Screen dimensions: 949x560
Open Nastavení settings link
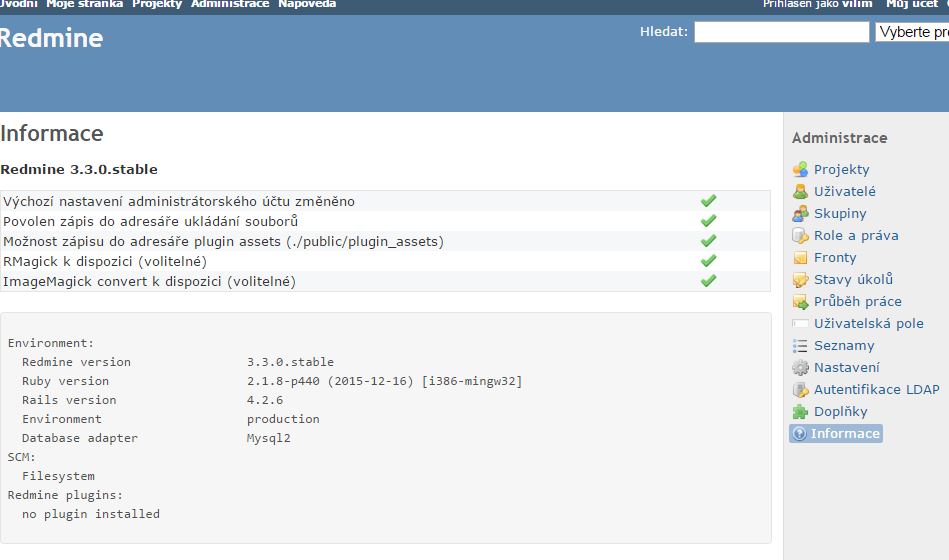846,367
